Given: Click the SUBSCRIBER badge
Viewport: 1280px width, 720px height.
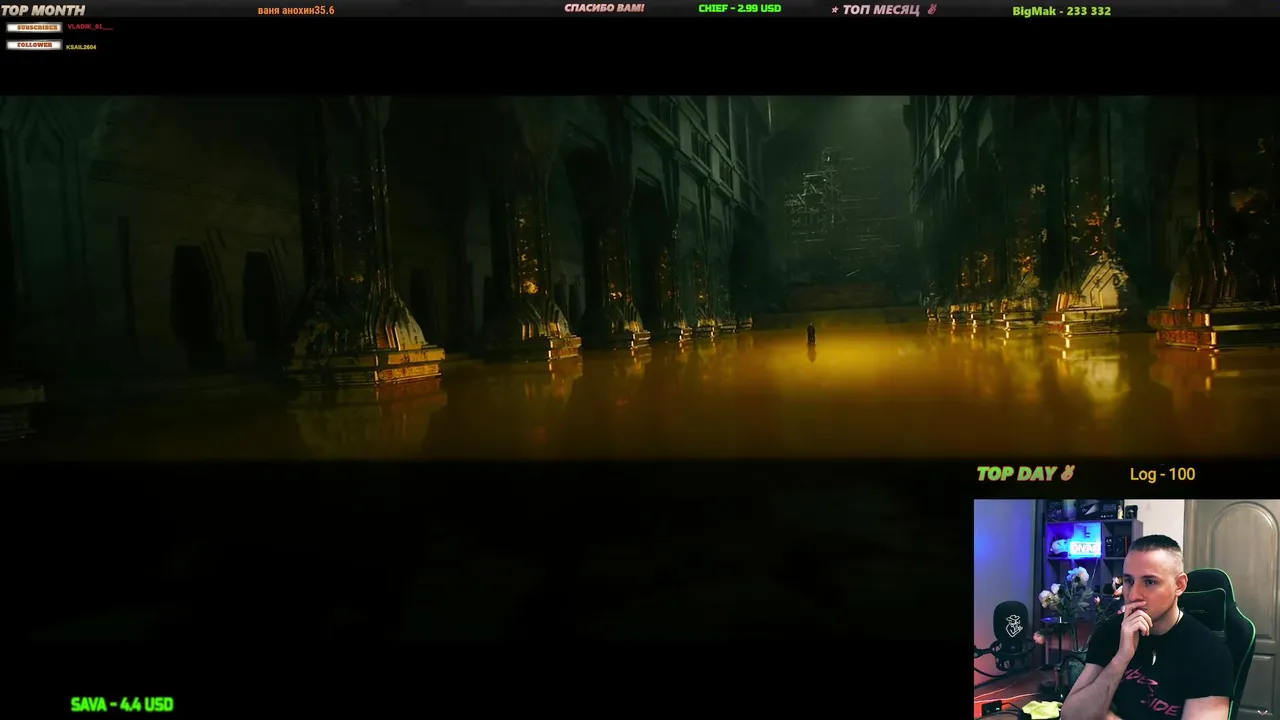Looking at the screenshot, I should tap(34, 27).
